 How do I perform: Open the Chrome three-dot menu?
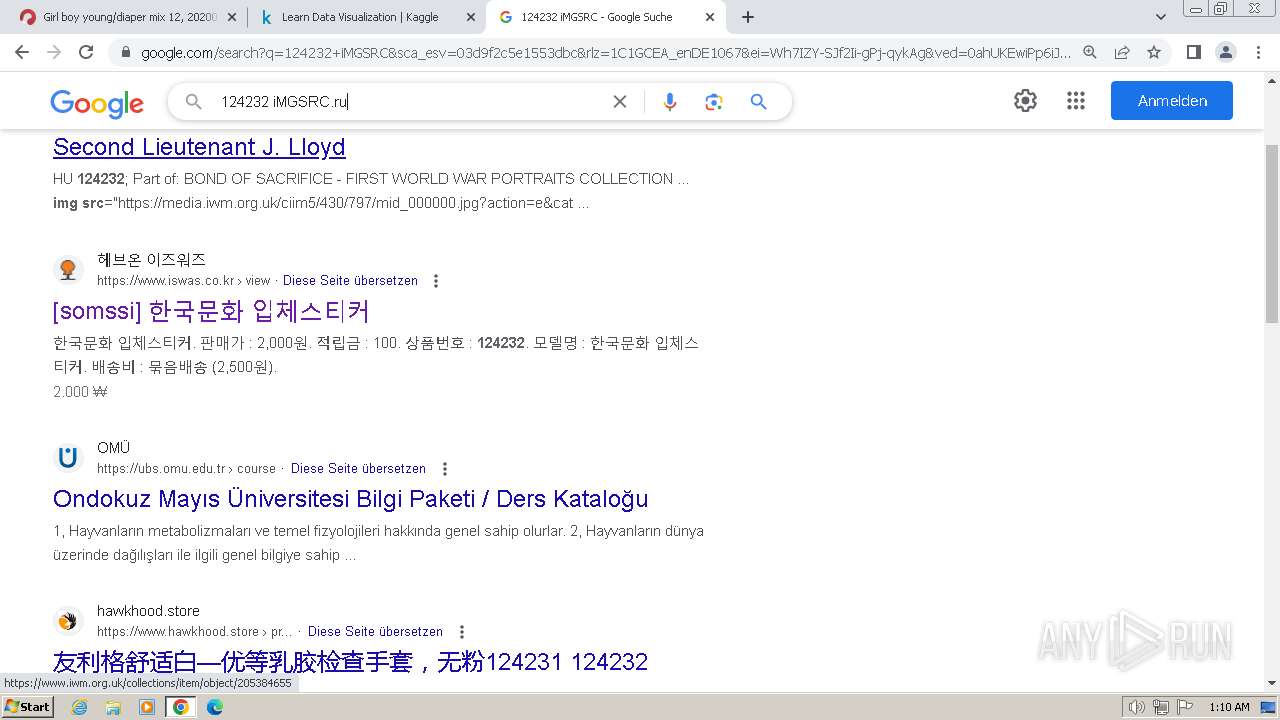click(1258, 52)
